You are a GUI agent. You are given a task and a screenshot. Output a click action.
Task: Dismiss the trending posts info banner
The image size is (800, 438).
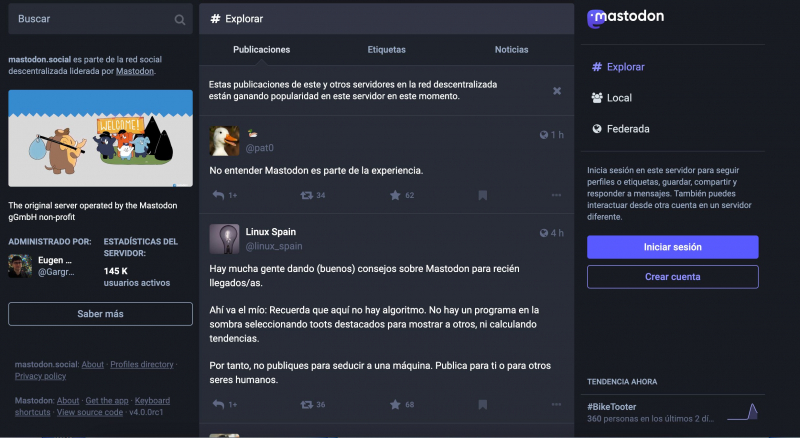[x=557, y=91]
